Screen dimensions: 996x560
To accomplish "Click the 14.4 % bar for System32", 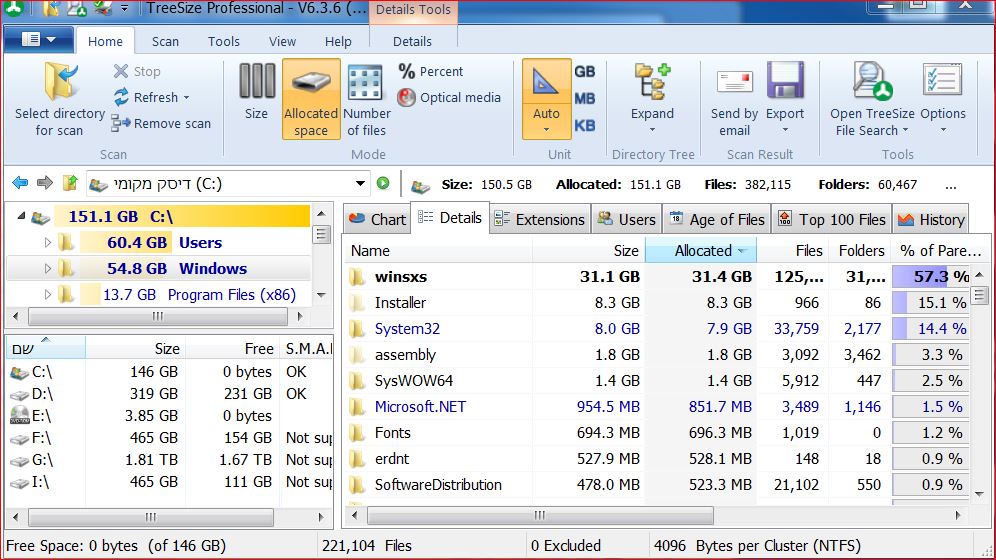I will click(x=931, y=329).
